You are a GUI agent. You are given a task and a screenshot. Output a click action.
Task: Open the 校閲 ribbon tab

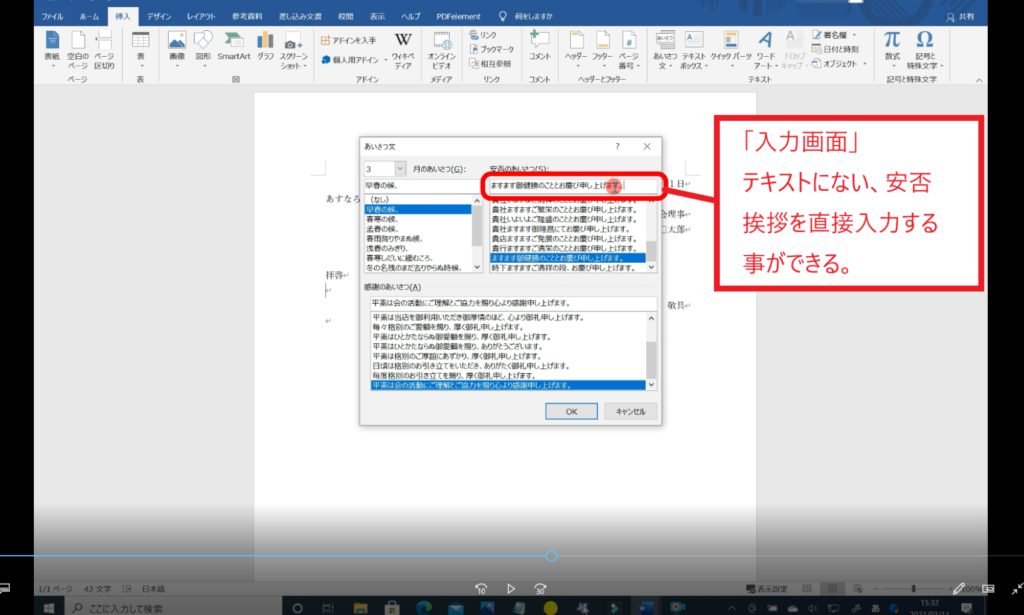click(x=345, y=17)
